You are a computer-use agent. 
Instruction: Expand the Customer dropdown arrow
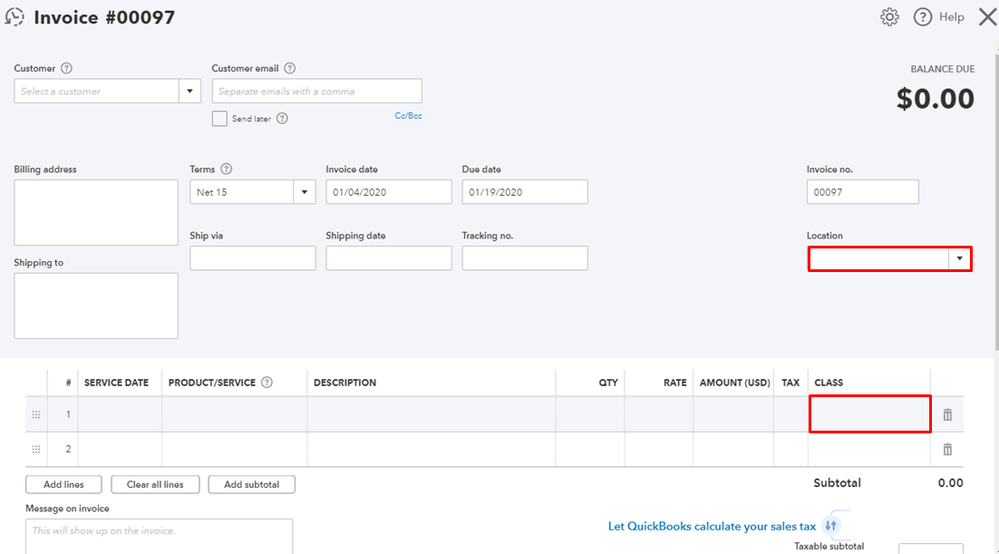pos(190,91)
